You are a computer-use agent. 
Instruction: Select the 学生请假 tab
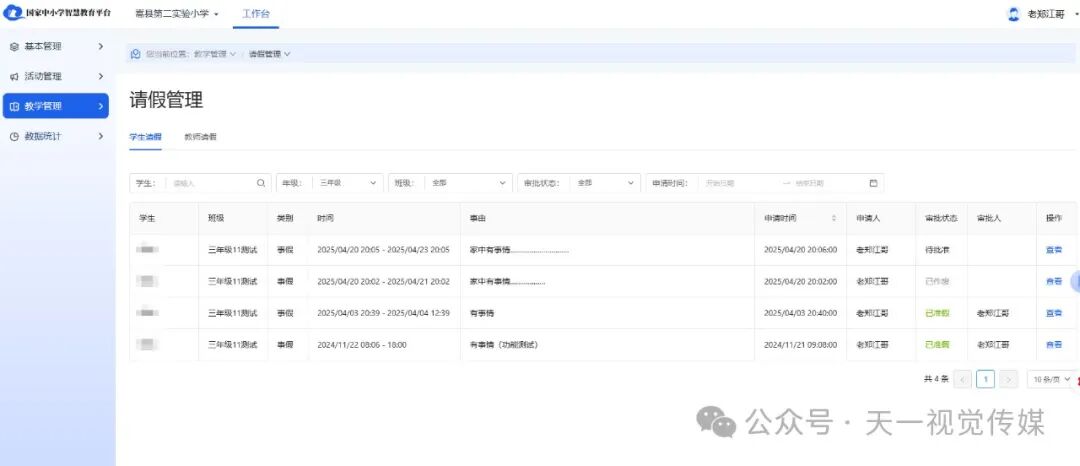145,137
